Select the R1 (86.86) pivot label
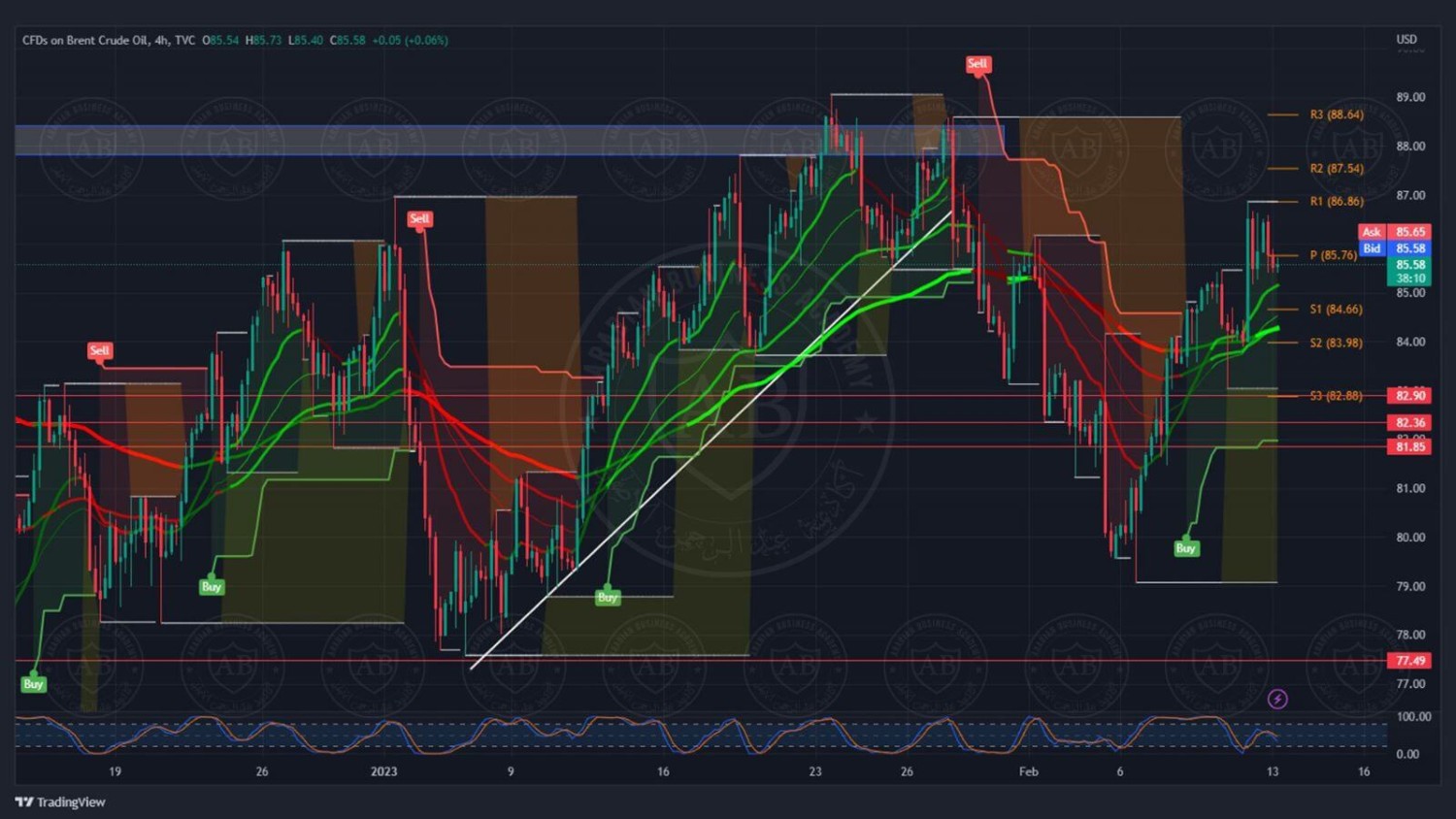Screen dimensions: 1456x819 (1337, 201)
